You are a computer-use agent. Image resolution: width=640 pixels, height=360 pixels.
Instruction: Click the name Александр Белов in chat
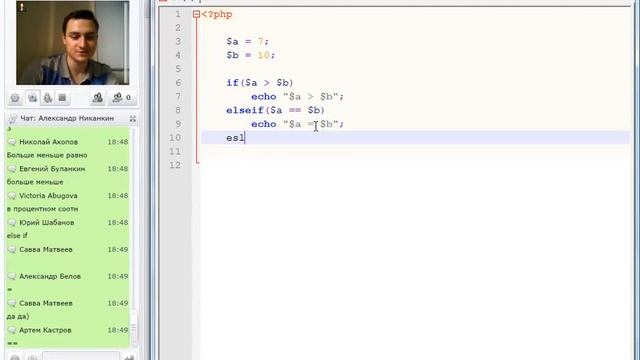(50, 277)
